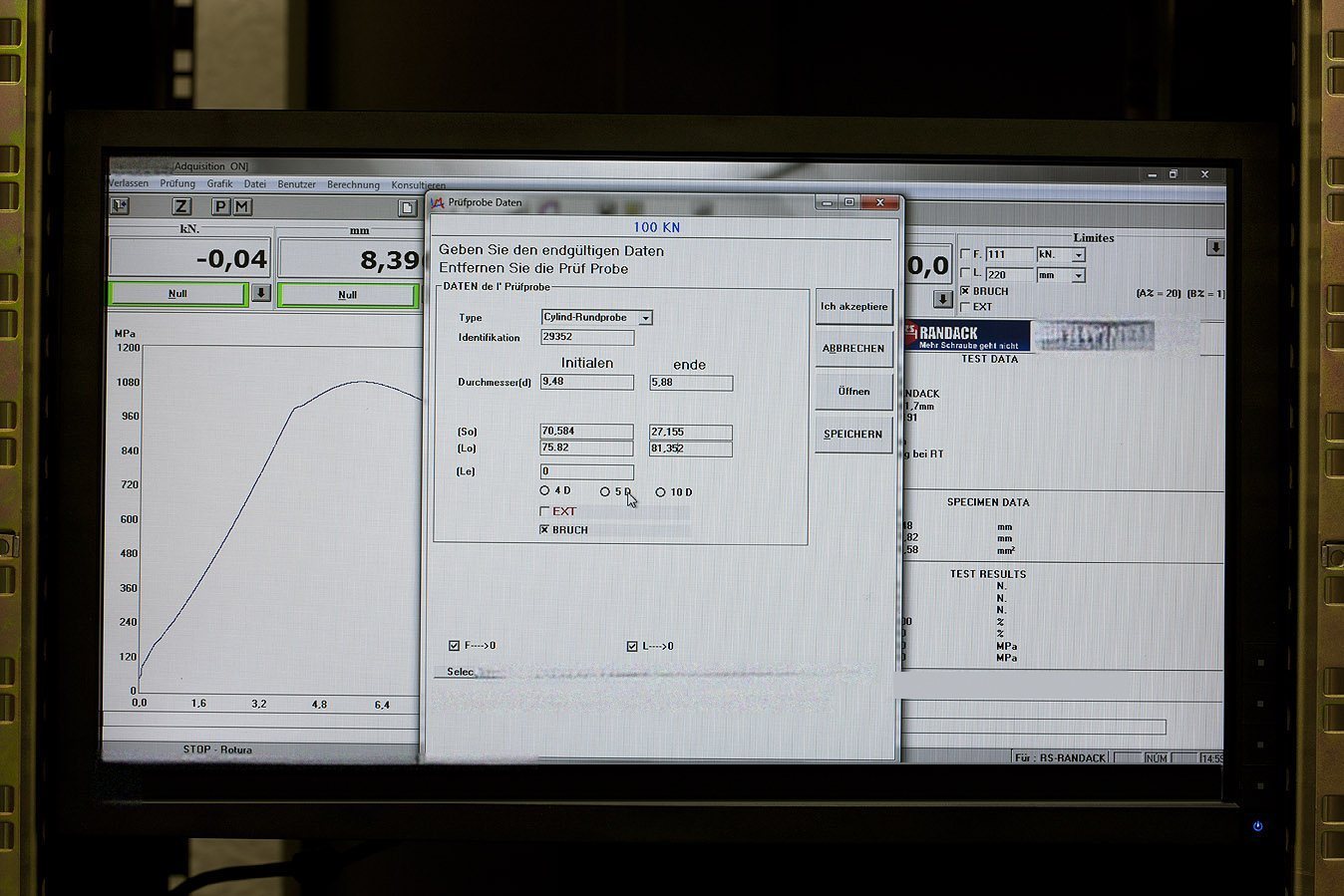
Task: Open the Type Cylind-Rundprobe dropdown
Action: point(645,318)
